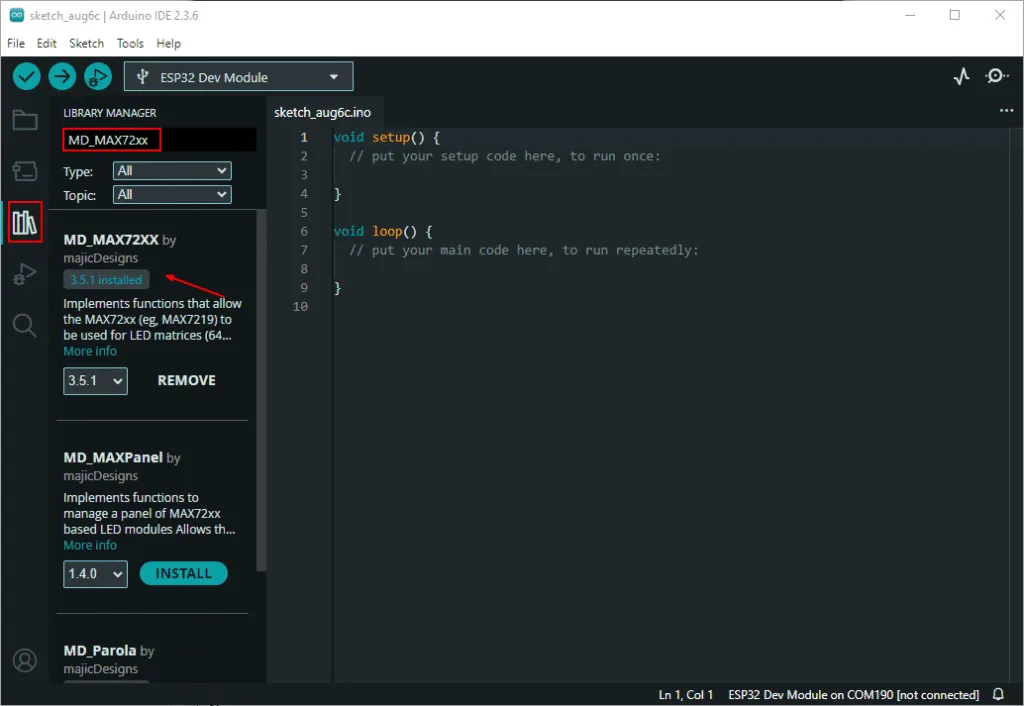1024x706 pixels.
Task: Open the Serial Monitor
Action: [996, 76]
